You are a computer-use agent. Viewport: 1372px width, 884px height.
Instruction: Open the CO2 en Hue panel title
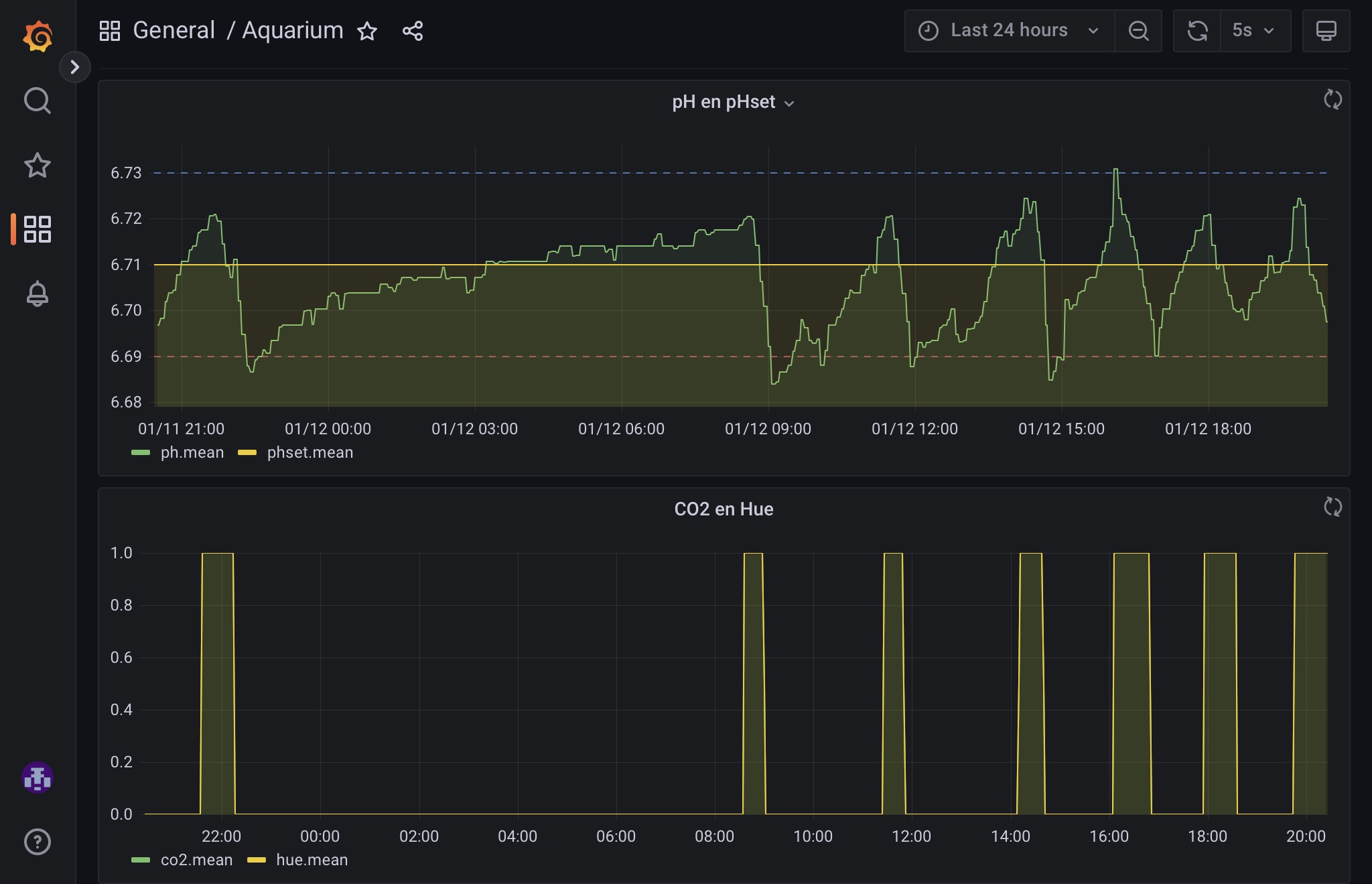pyautogui.click(x=724, y=509)
